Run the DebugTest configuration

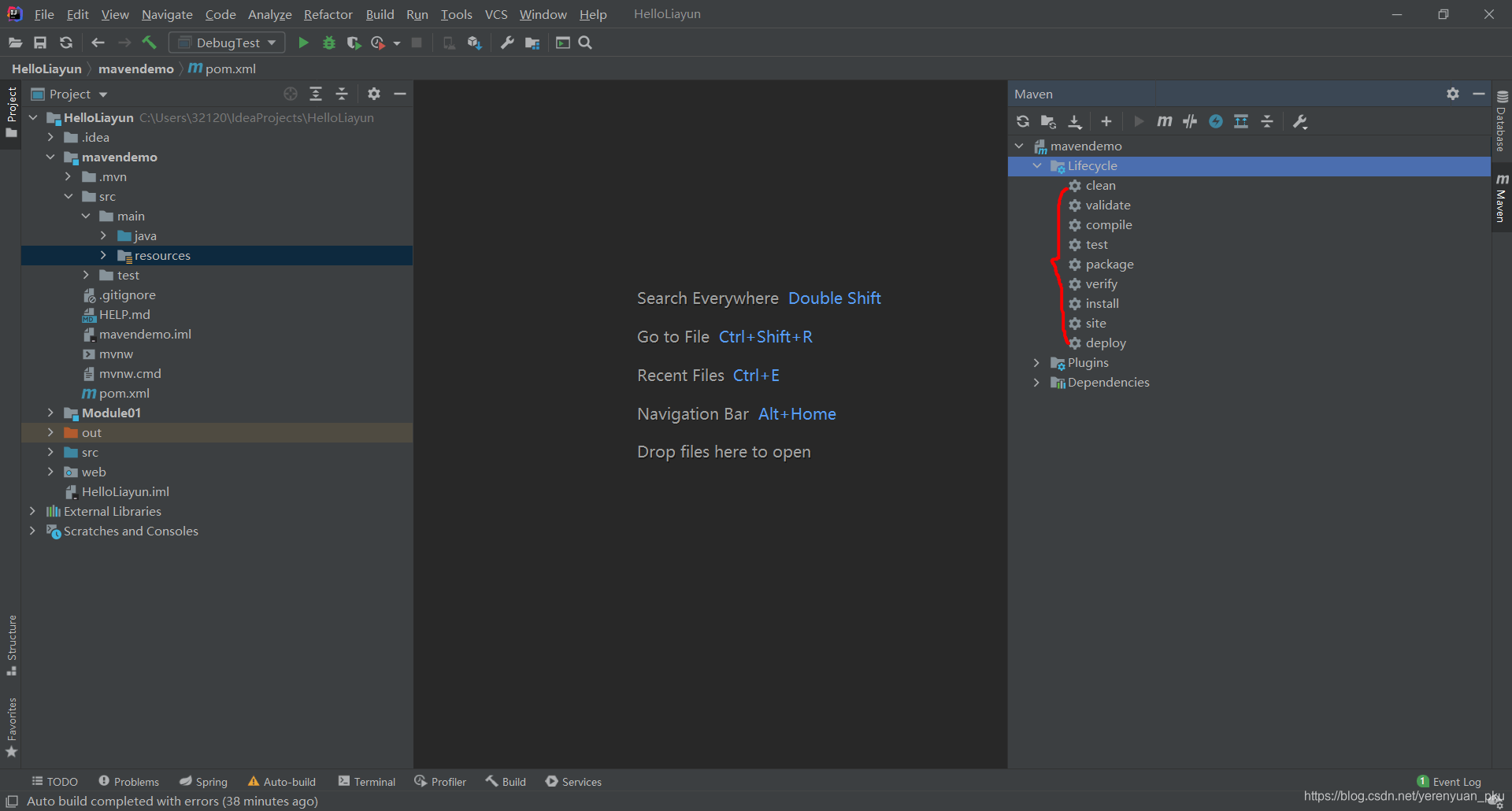click(303, 43)
